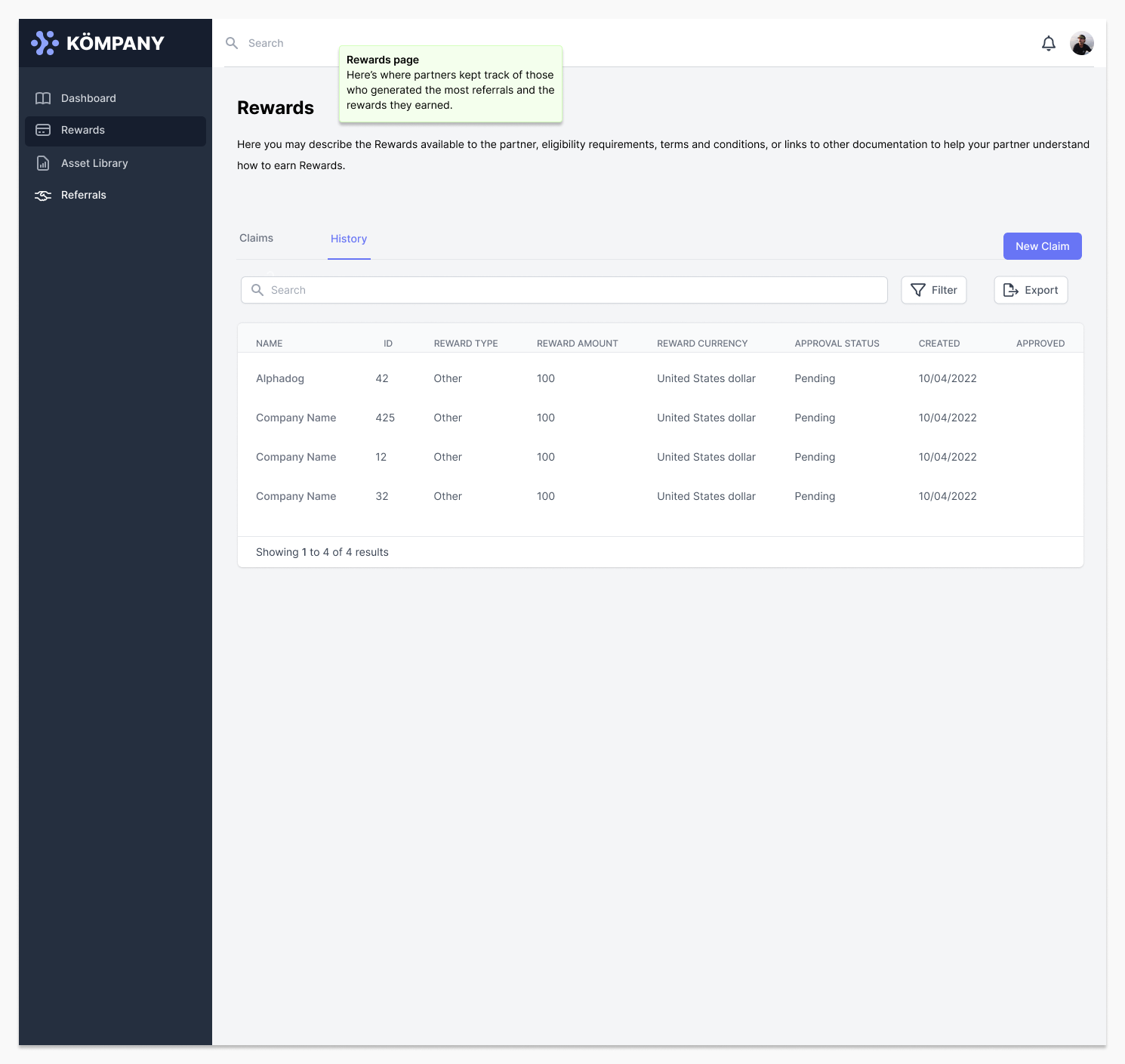Open notifications bell icon
The width and height of the screenshot is (1125, 1064).
pyautogui.click(x=1048, y=44)
